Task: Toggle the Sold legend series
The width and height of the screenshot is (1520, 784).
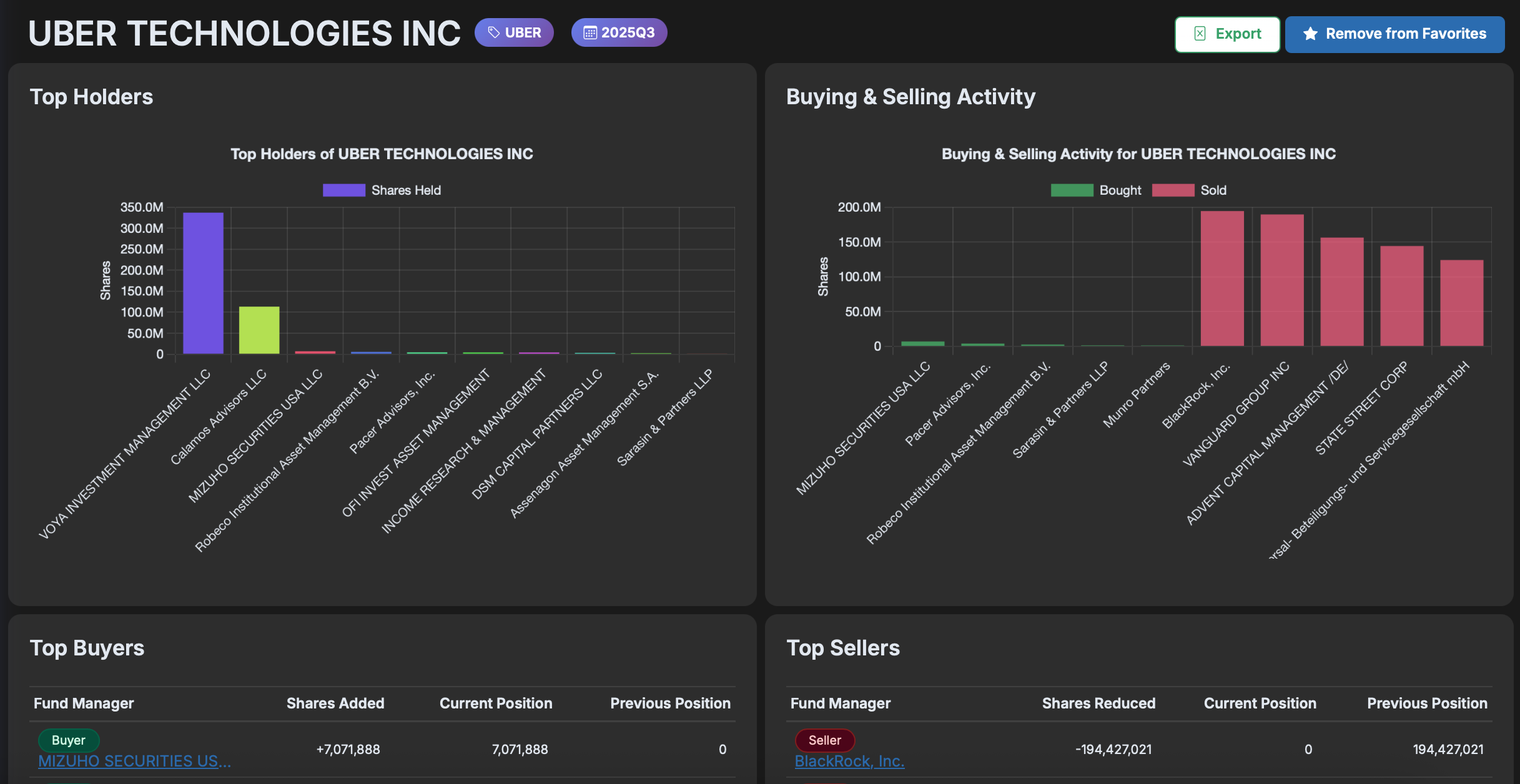Action: (1213, 190)
